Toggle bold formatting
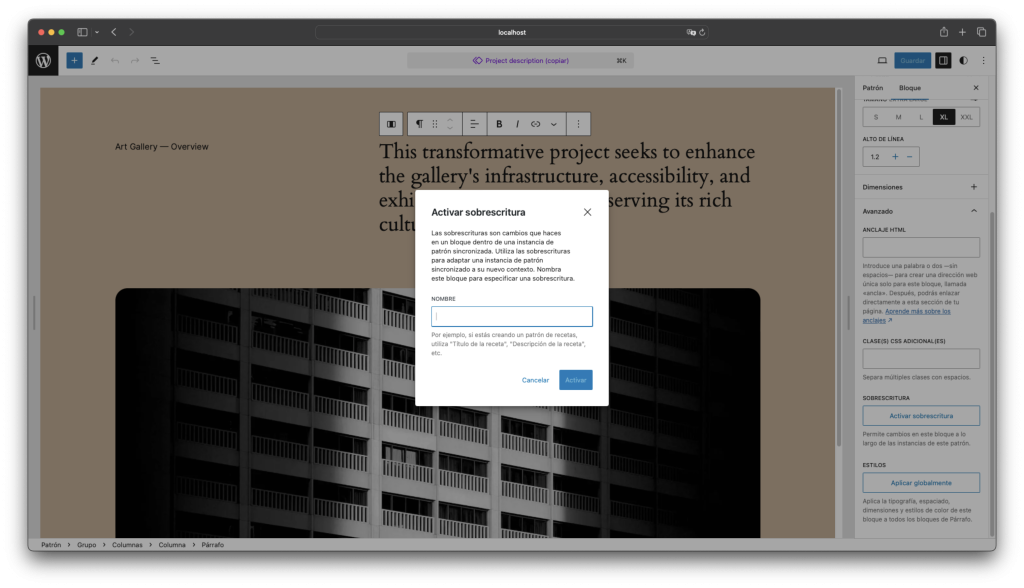Screen dimensions: 1024x588 [499, 124]
